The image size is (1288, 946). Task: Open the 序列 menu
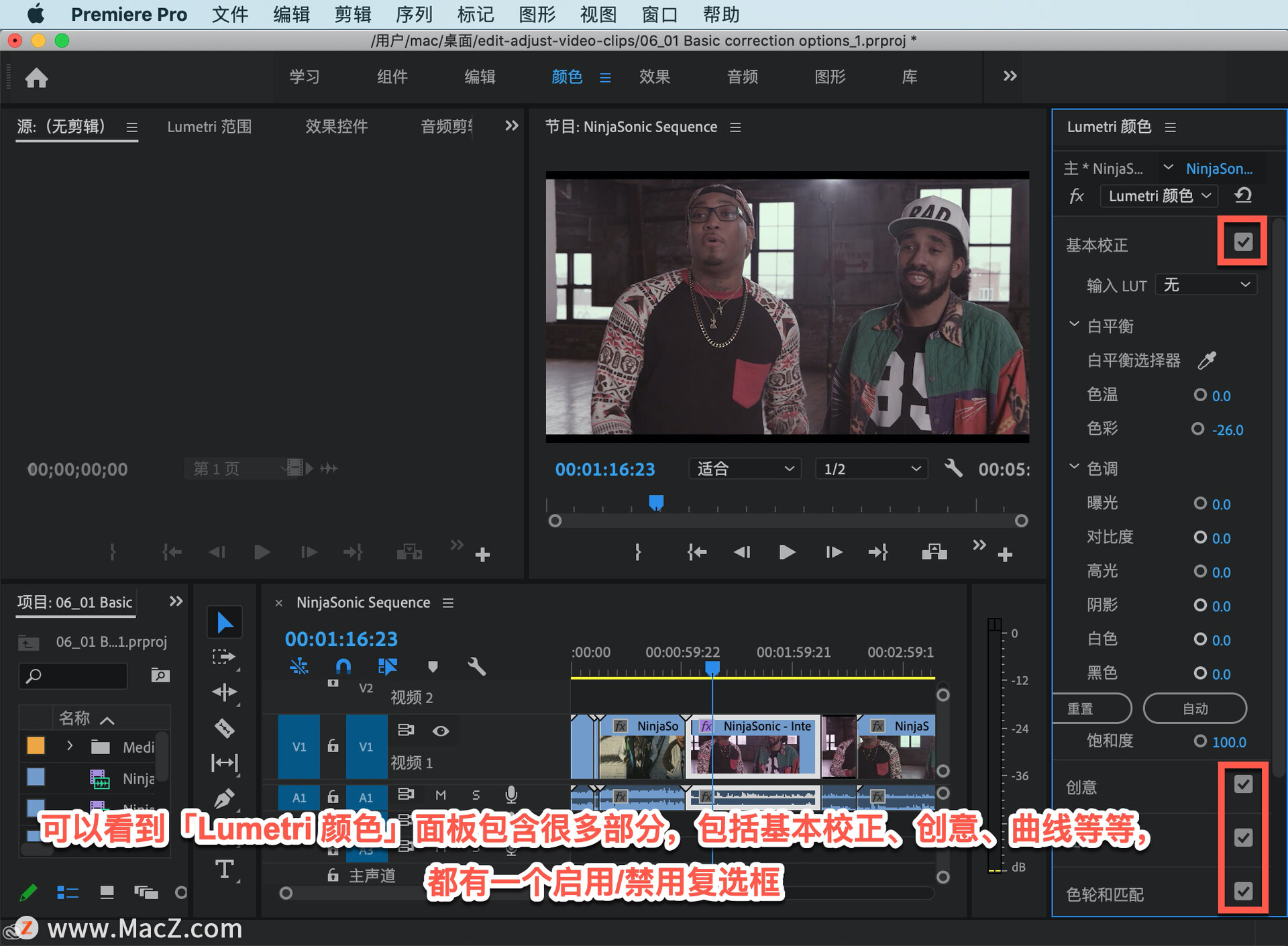(414, 14)
